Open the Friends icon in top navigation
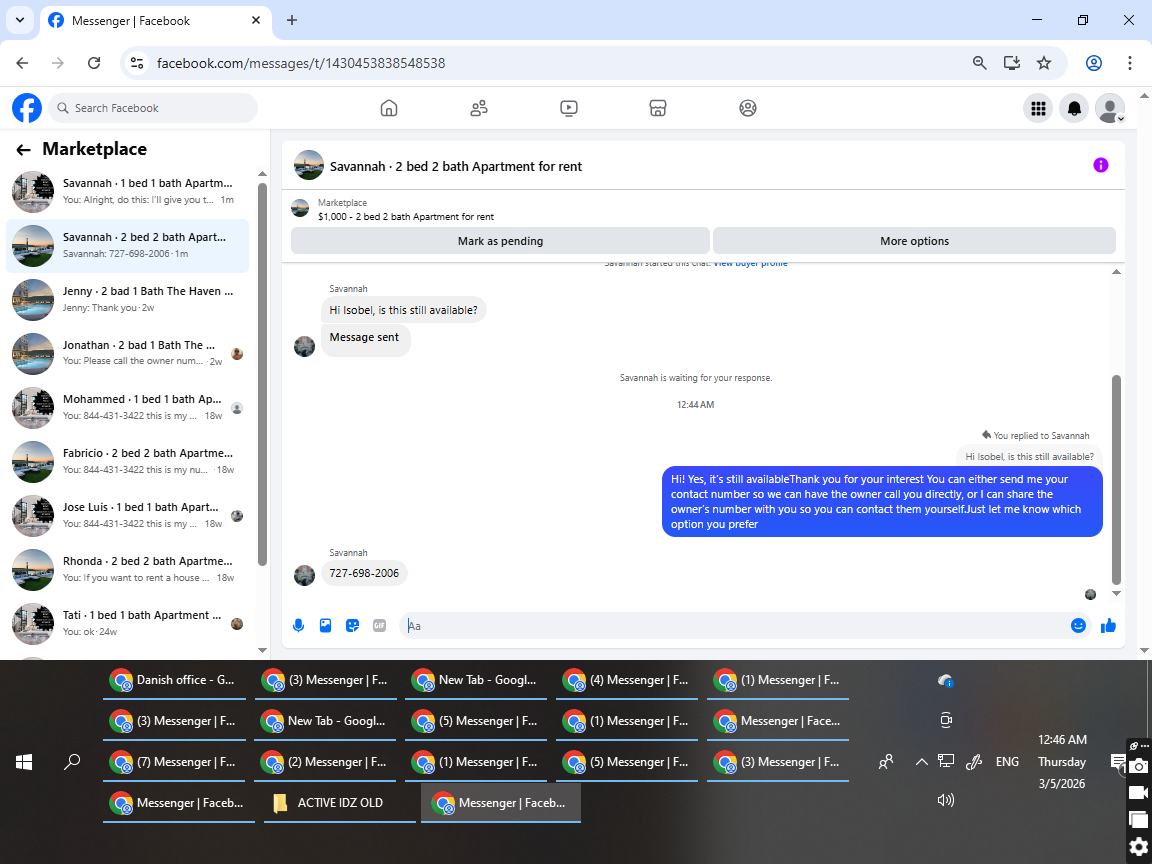Viewport: 1152px width, 864px height. 478,108
